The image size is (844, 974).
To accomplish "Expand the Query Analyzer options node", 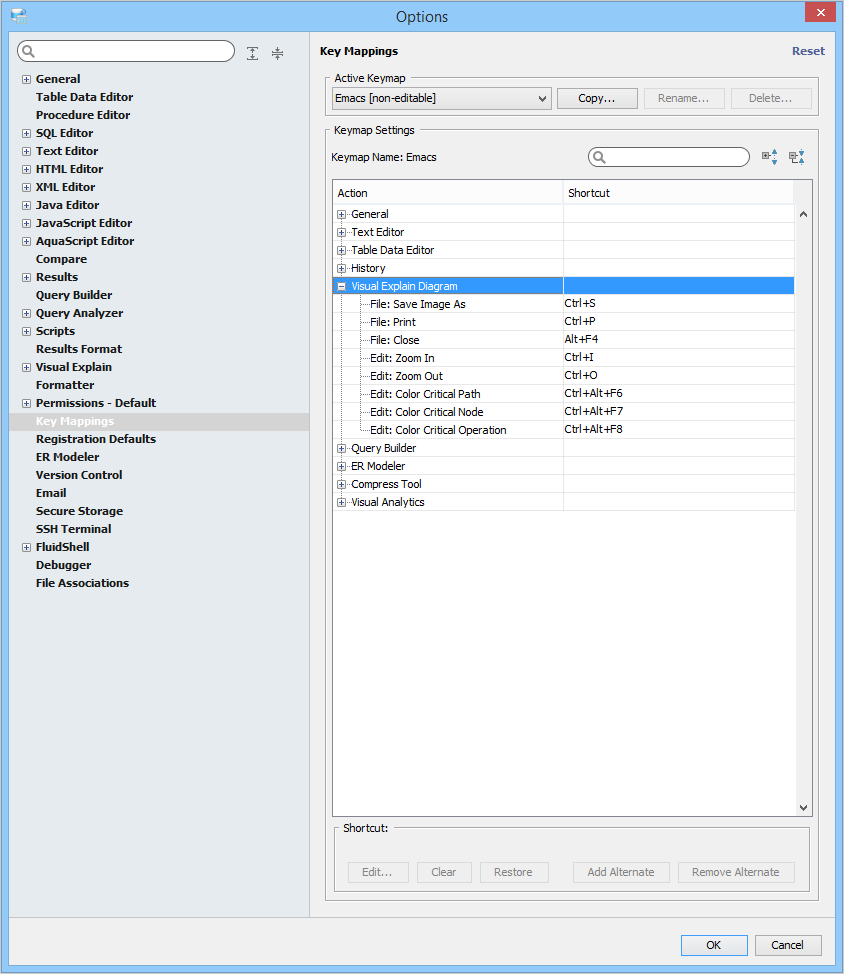I will pyautogui.click(x=26, y=314).
